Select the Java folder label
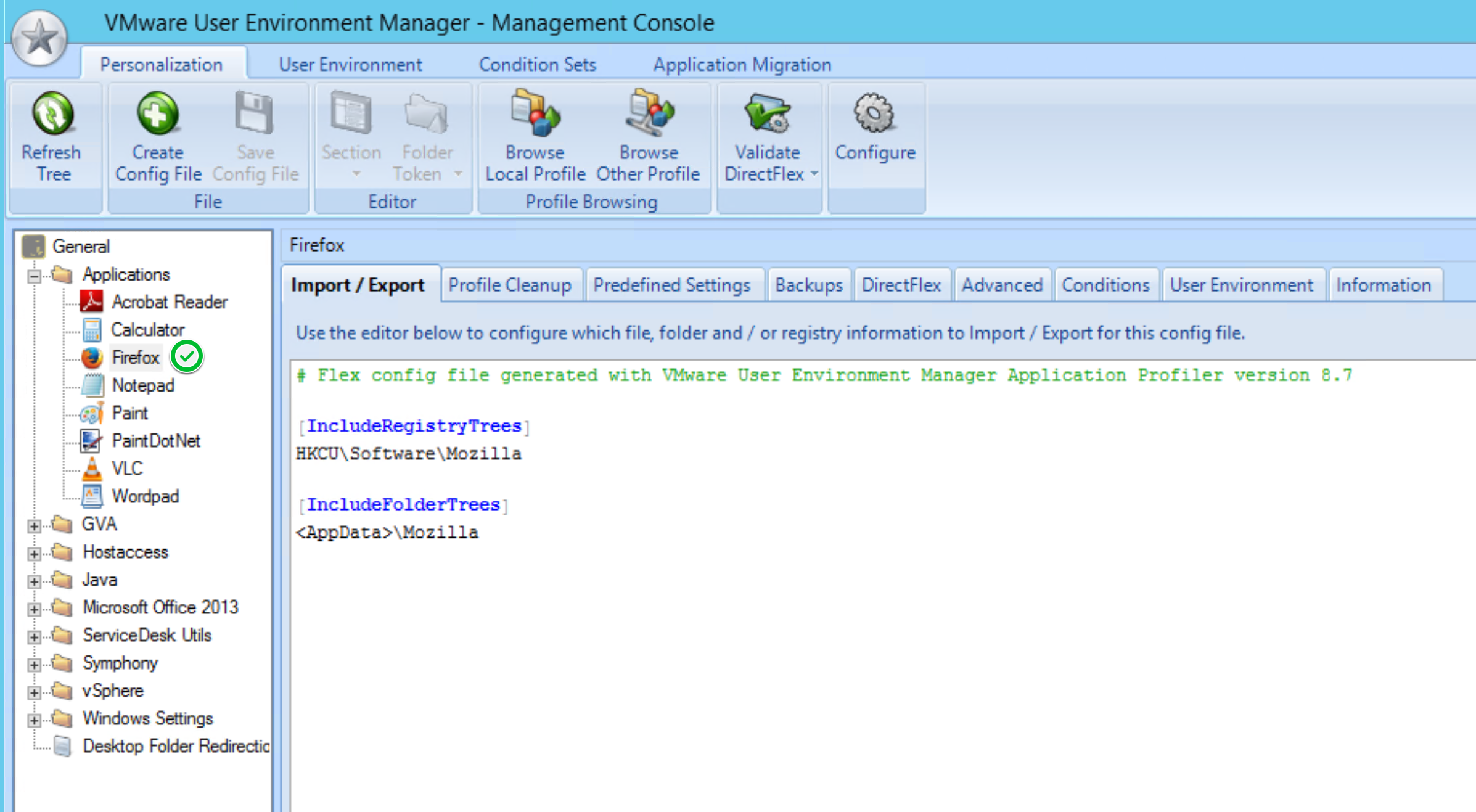The height and width of the screenshot is (812, 1476). tap(100, 580)
